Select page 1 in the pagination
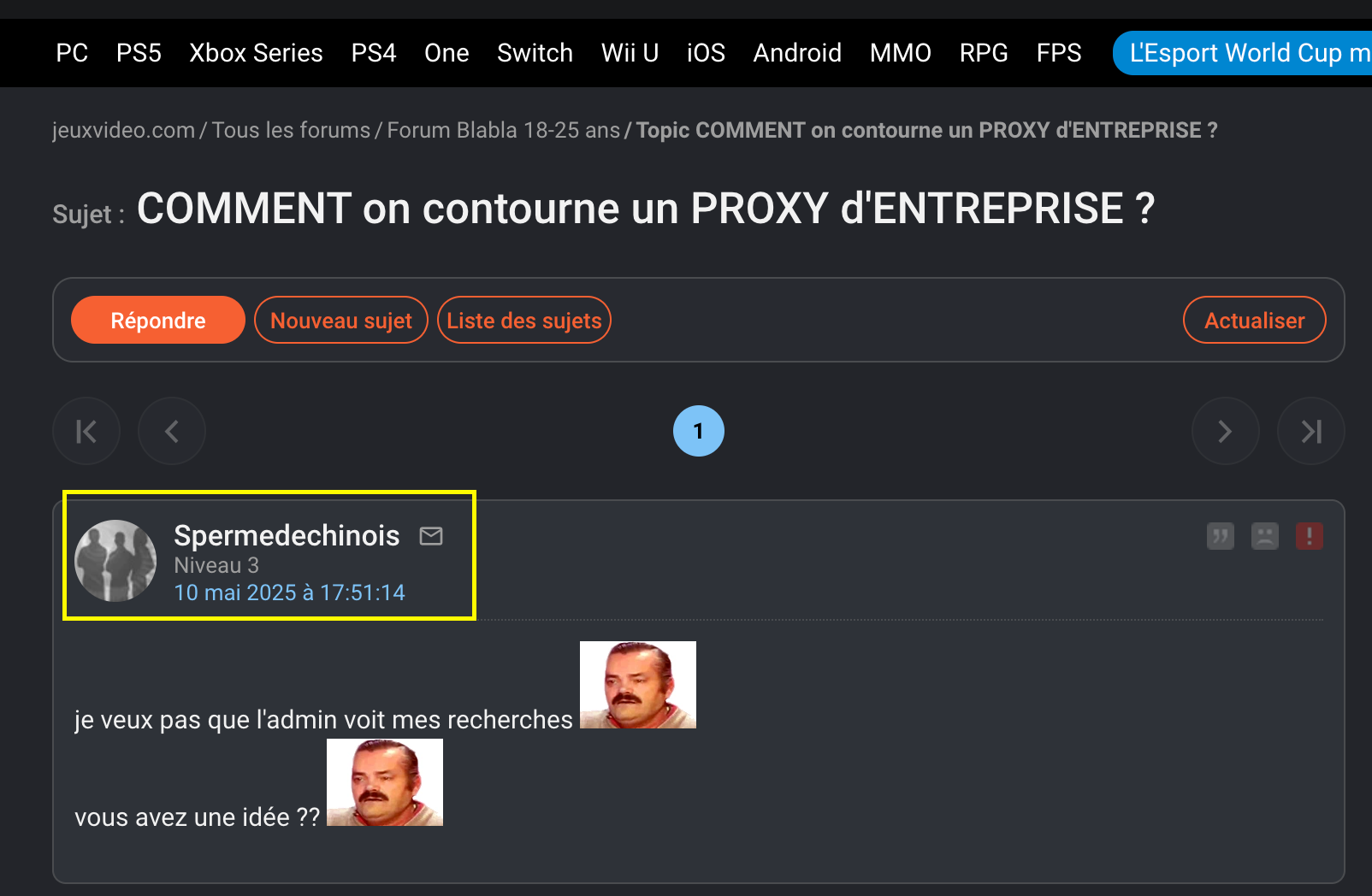The height and width of the screenshot is (896, 1372). click(x=698, y=431)
